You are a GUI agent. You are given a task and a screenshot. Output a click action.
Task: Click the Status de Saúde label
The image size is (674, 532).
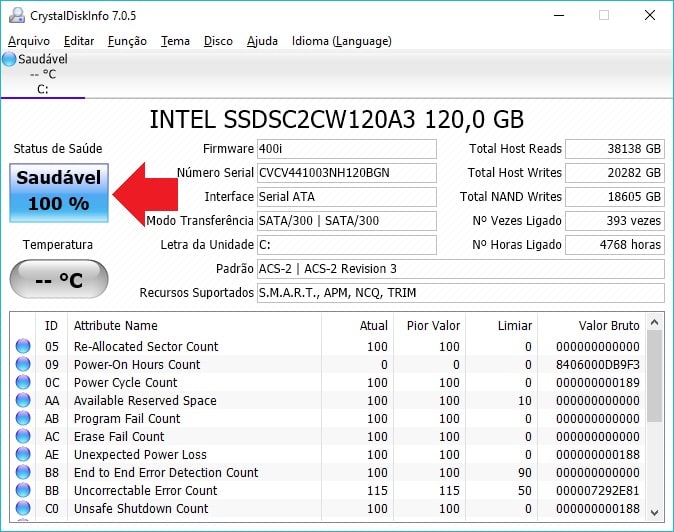pyautogui.click(x=58, y=149)
